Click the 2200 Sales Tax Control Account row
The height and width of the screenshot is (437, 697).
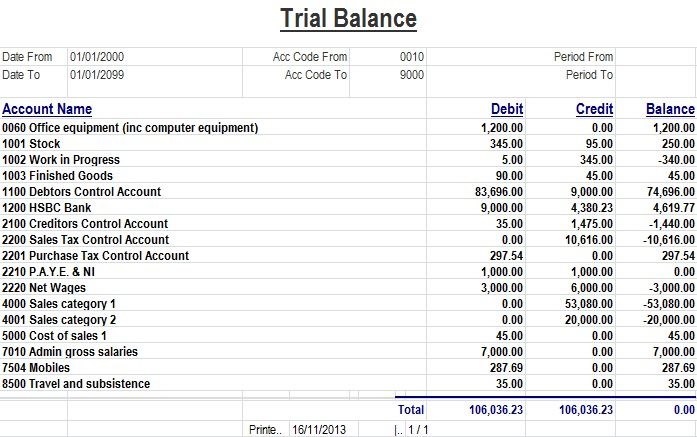[86, 240]
